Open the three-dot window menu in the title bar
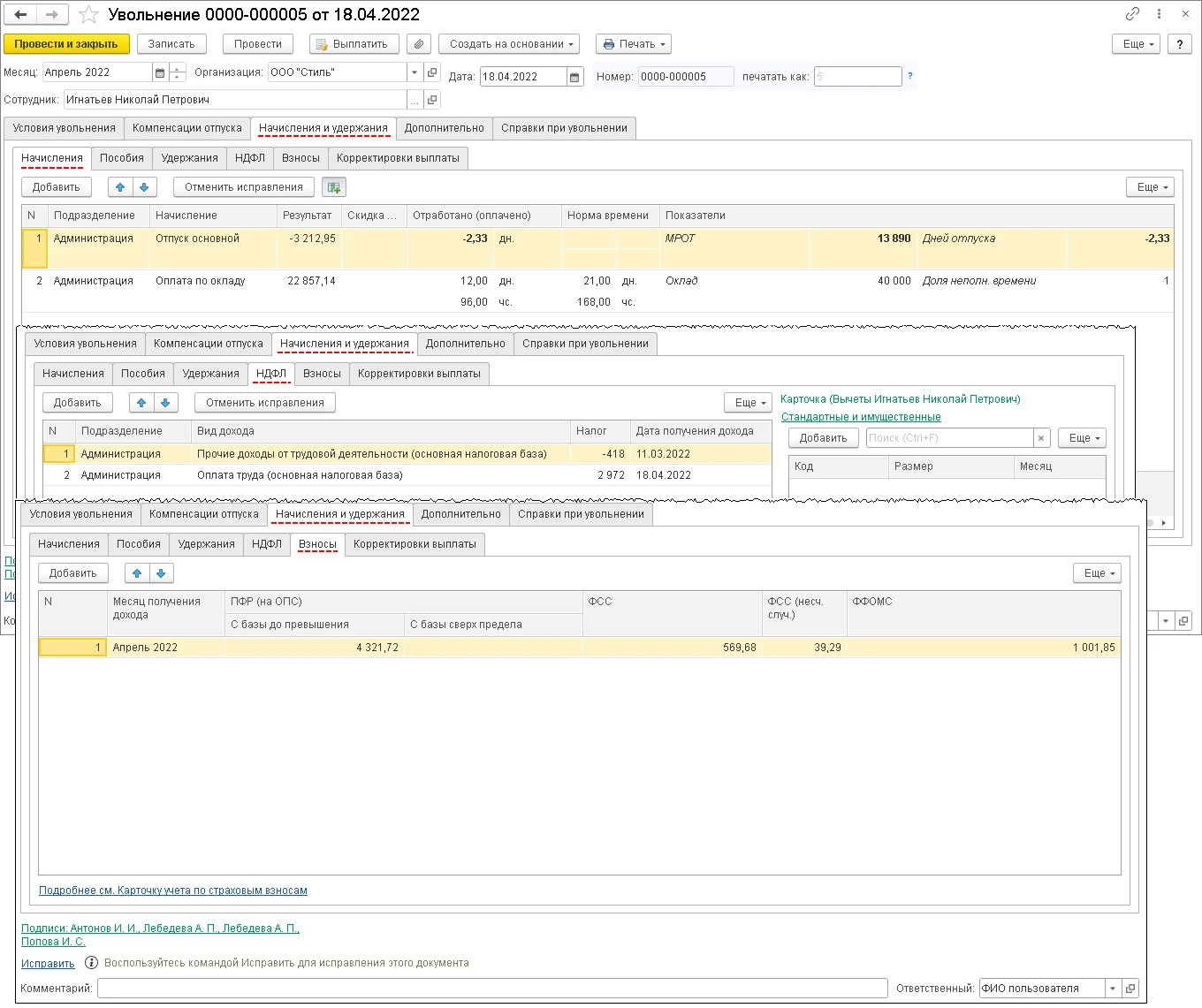Screen dimensions: 1202x1008 point(1159,13)
